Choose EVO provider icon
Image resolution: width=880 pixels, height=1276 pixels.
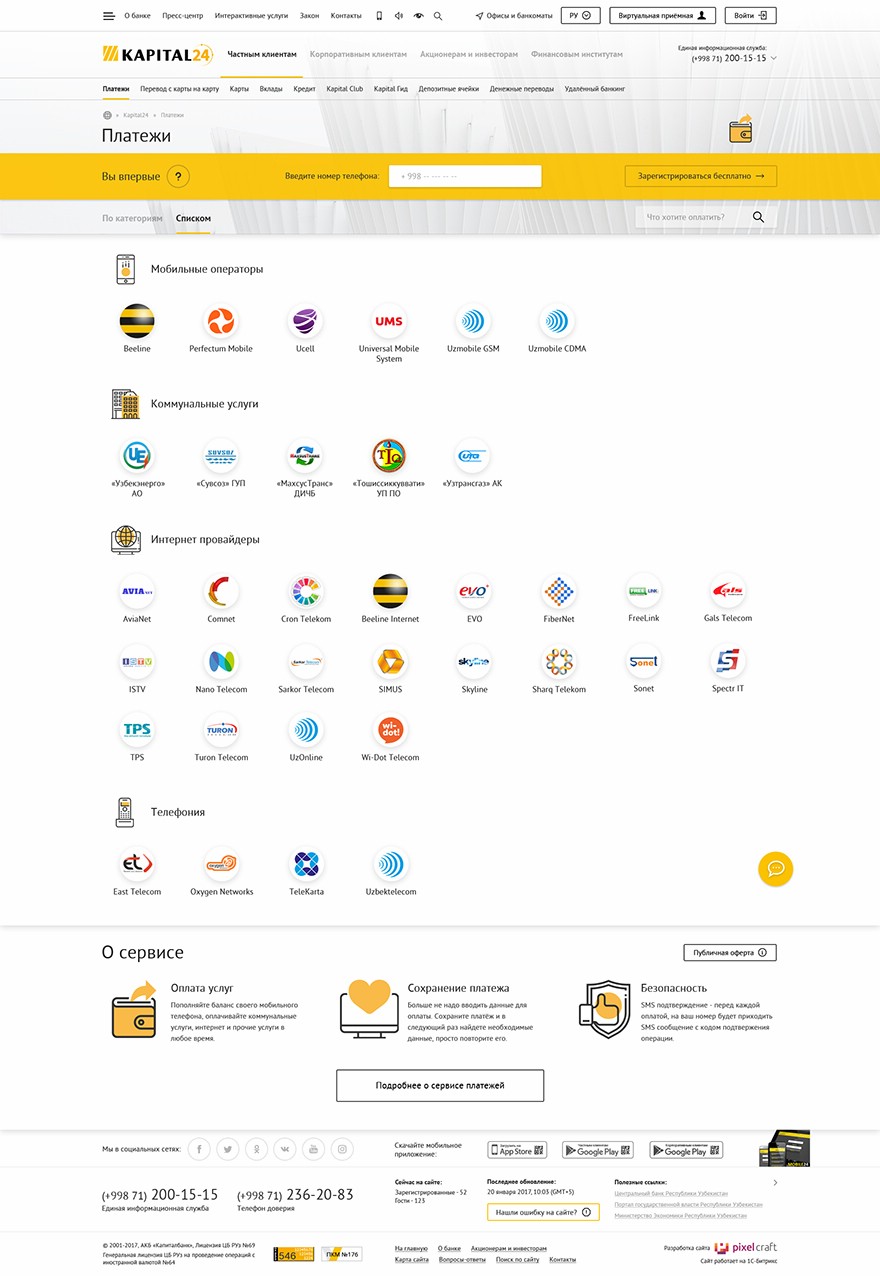pos(474,591)
